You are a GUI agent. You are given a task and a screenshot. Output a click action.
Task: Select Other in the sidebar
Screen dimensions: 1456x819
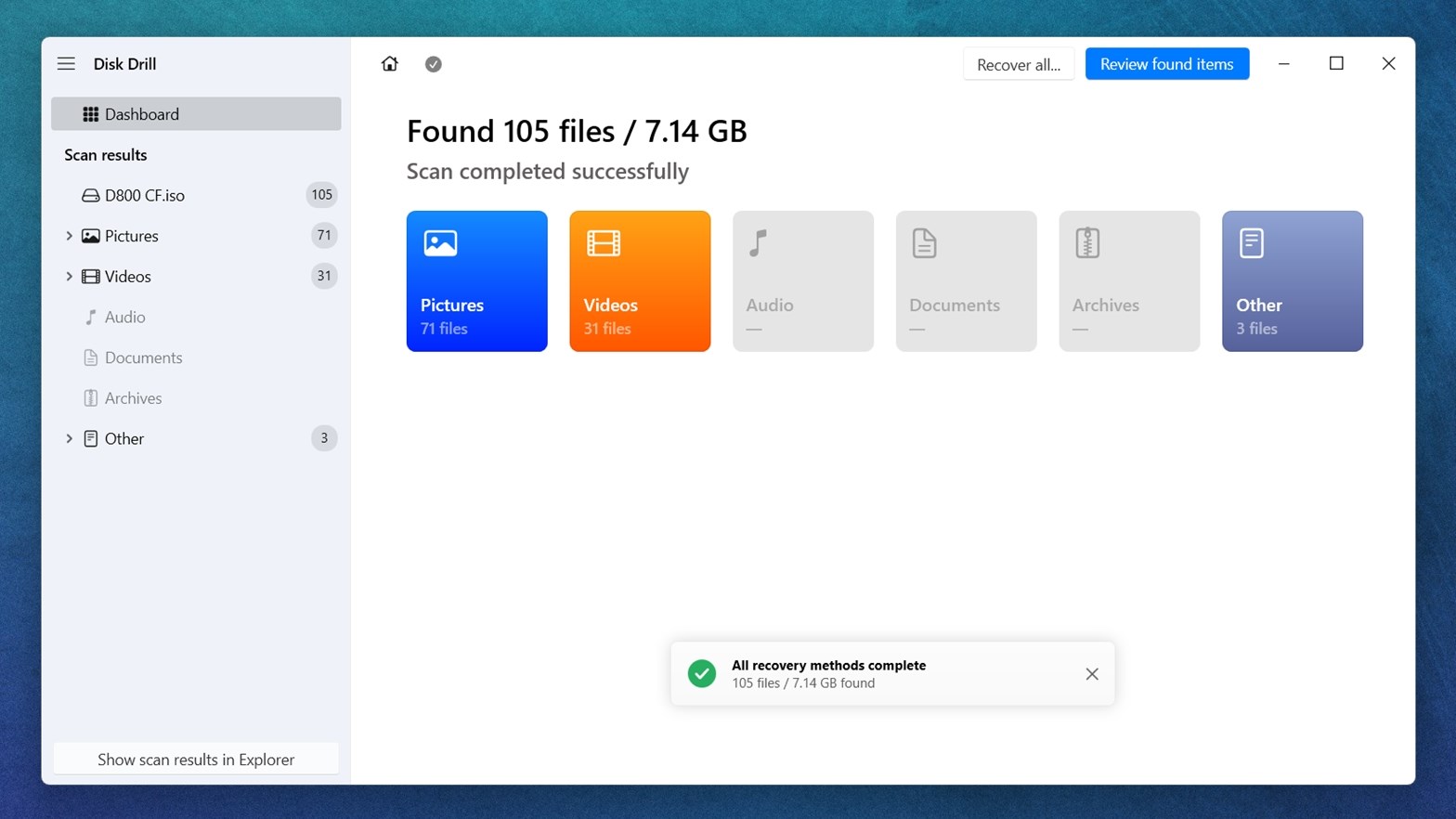click(x=196, y=438)
